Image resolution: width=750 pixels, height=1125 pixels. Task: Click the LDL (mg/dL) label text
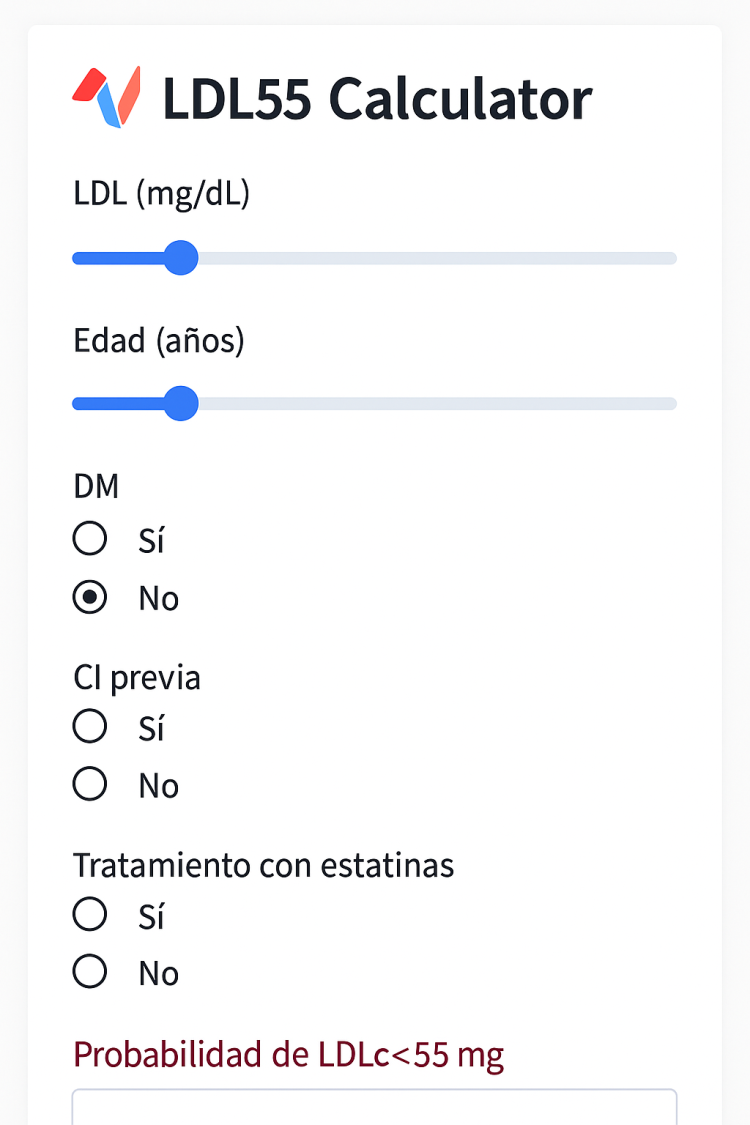(x=161, y=194)
